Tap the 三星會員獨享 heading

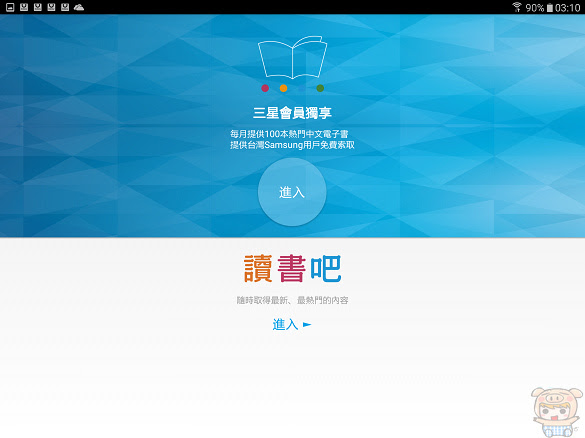tap(292, 113)
